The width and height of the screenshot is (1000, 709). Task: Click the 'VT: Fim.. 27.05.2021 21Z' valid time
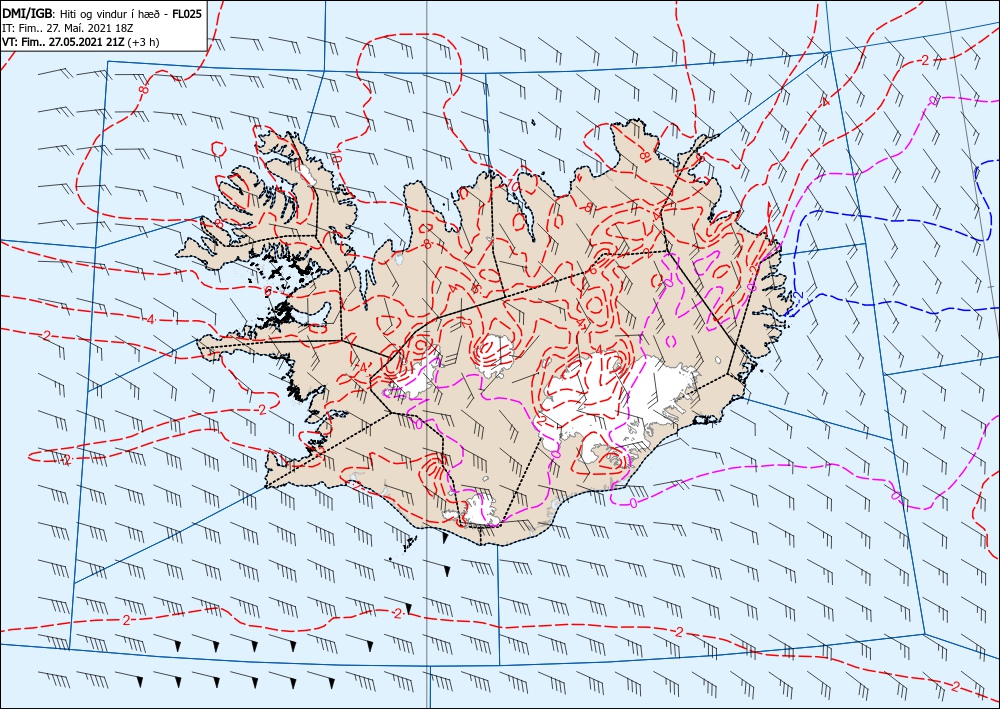pos(64,42)
